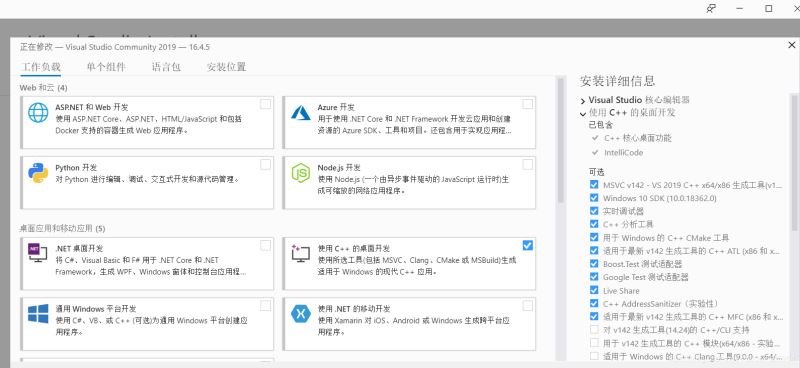The height and width of the screenshot is (368, 800).
Task: Click the ASP.NET globe icon
Action: click(x=38, y=112)
